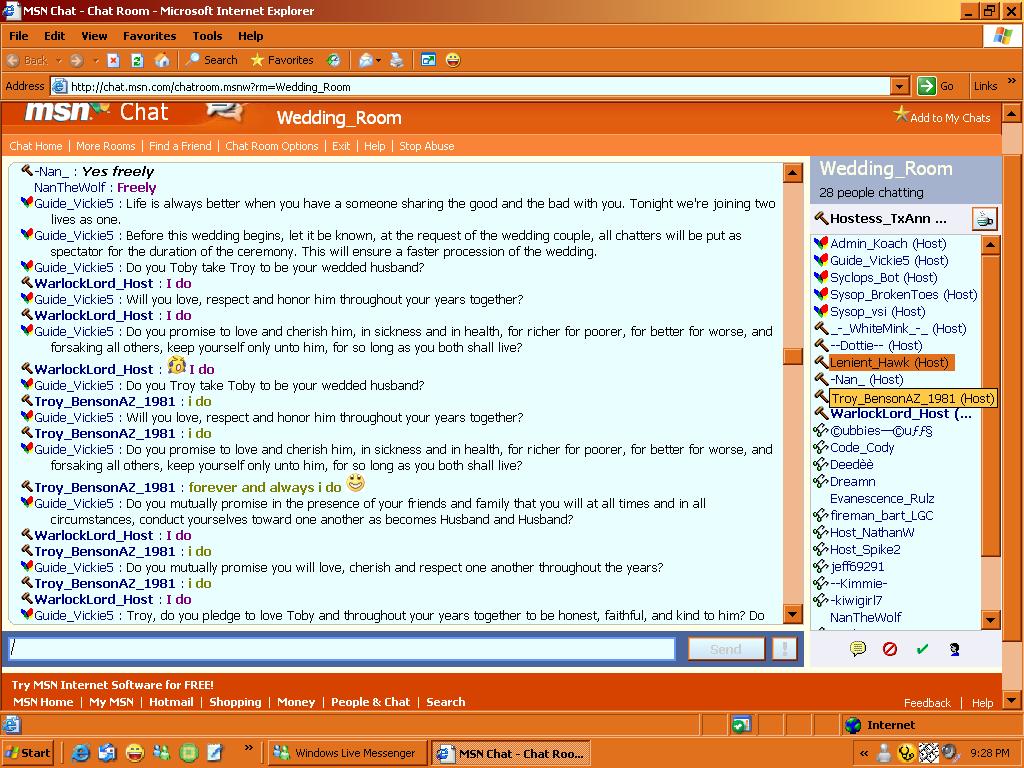Click Messenger buddies quick launch icon
This screenshot has width=1024, height=768.
(161, 752)
